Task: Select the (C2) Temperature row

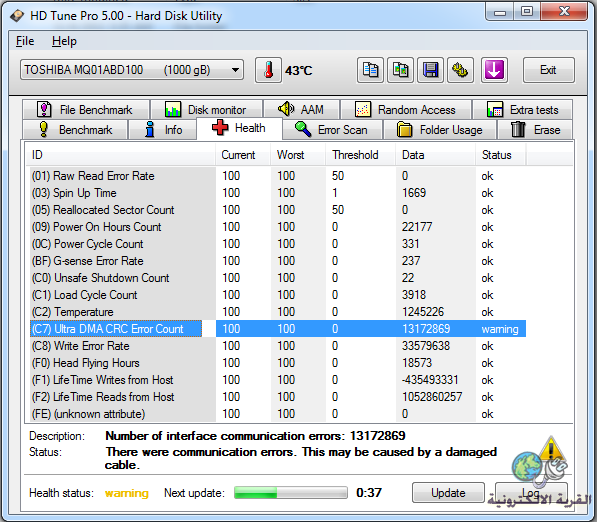Action: pos(278,312)
